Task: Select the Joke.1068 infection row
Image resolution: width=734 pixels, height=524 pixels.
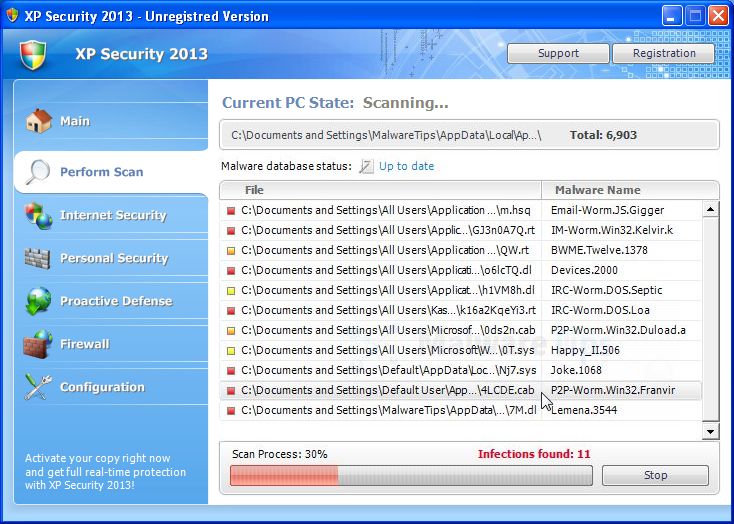Action: tap(460, 370)
